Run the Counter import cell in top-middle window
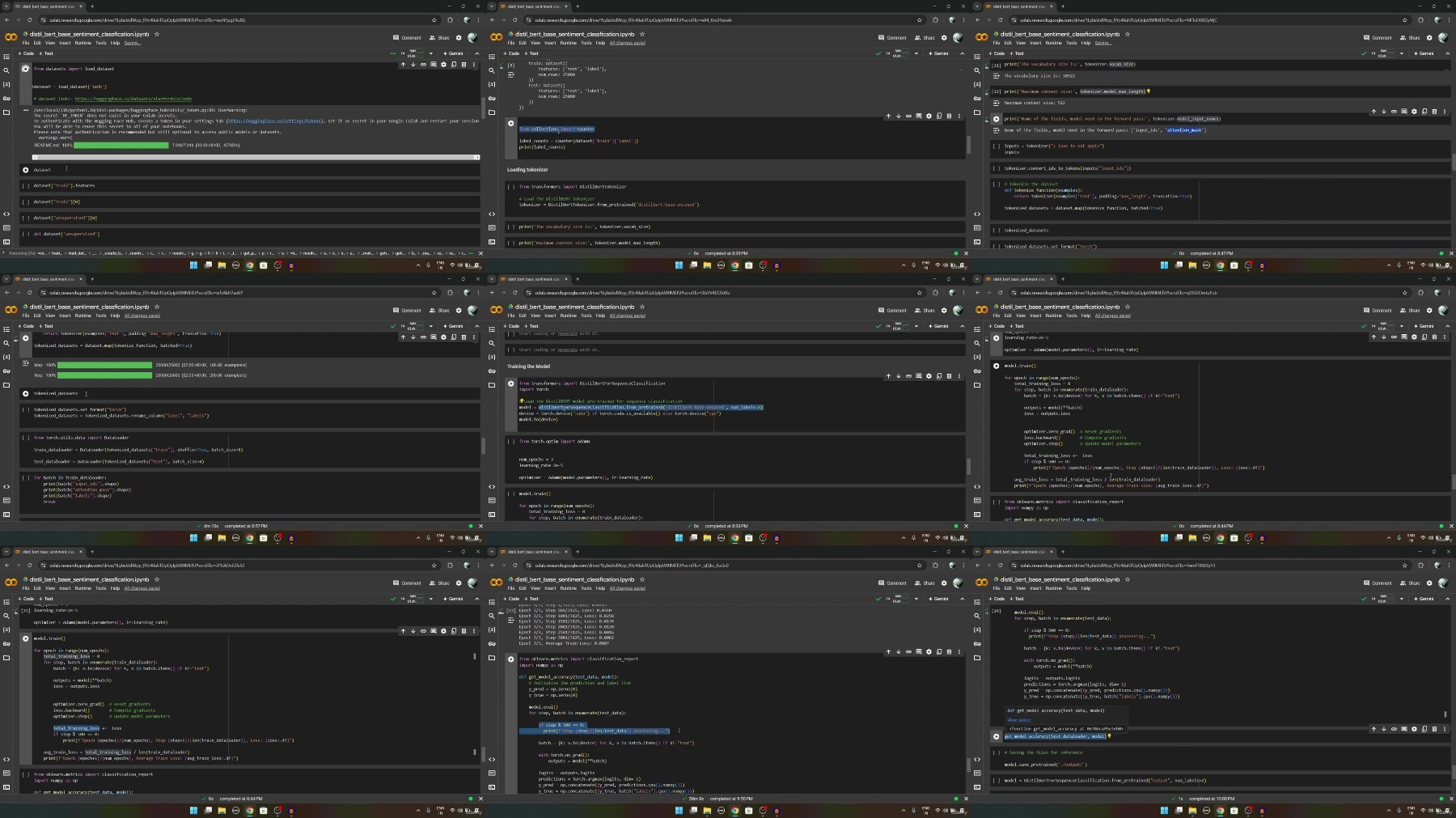 [511, 124]
